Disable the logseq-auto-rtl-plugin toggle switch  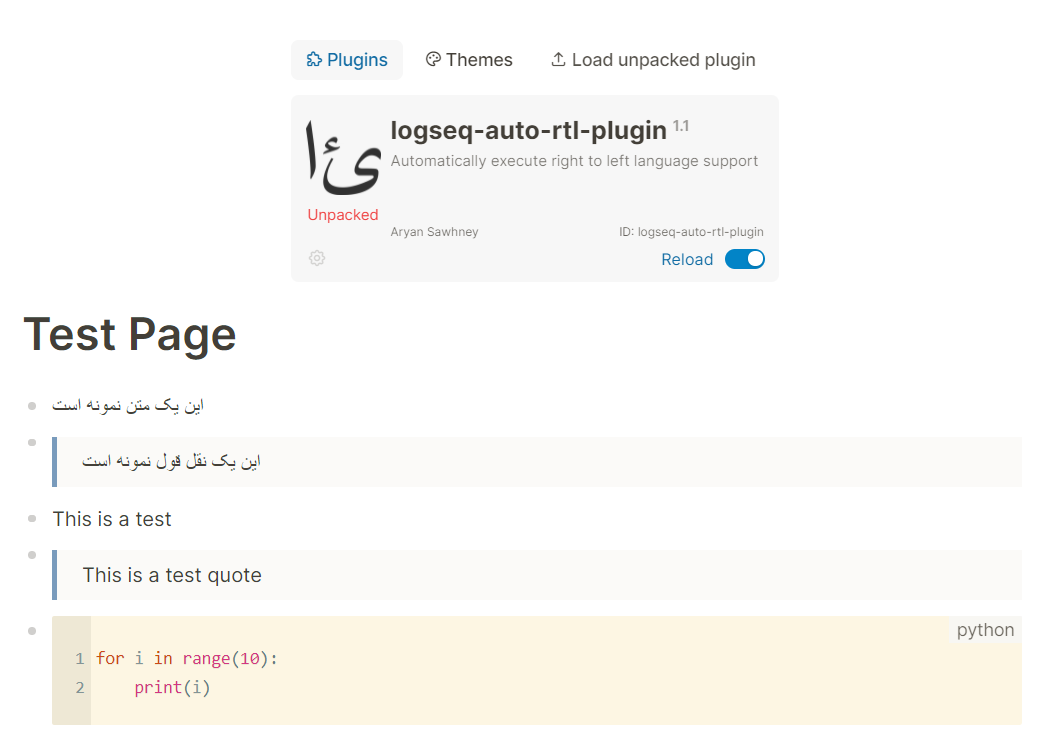(x=744, y=259)
